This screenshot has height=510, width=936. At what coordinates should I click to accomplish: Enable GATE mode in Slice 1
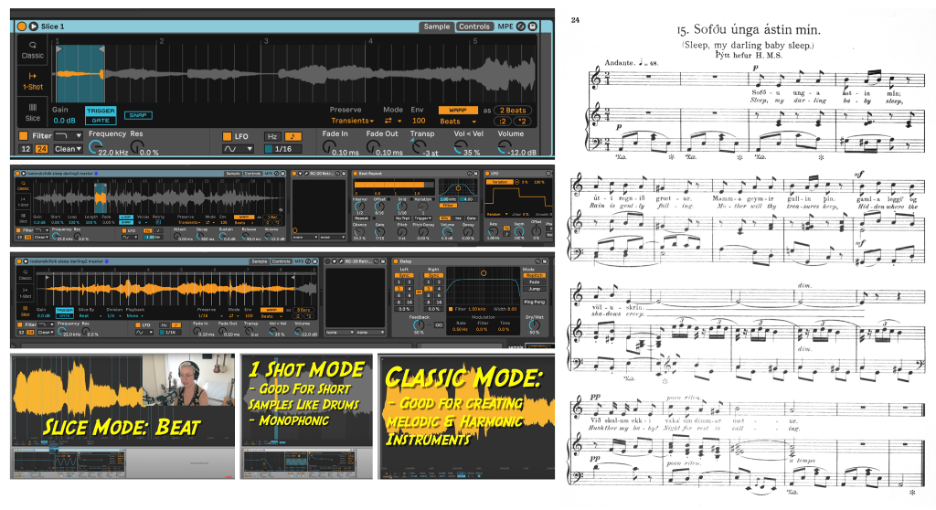(x=101, y=120)
